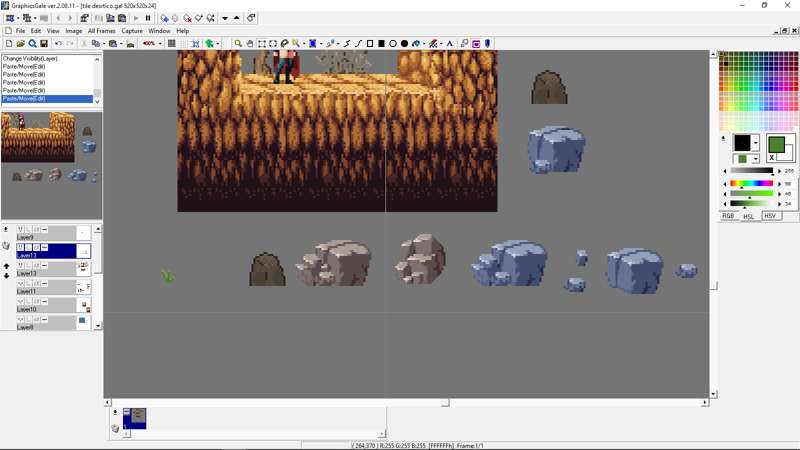The height and width of the screenshot is (450, 800).
Task: Expand the copy button dropdown arrow
Action: pos(104,44)
